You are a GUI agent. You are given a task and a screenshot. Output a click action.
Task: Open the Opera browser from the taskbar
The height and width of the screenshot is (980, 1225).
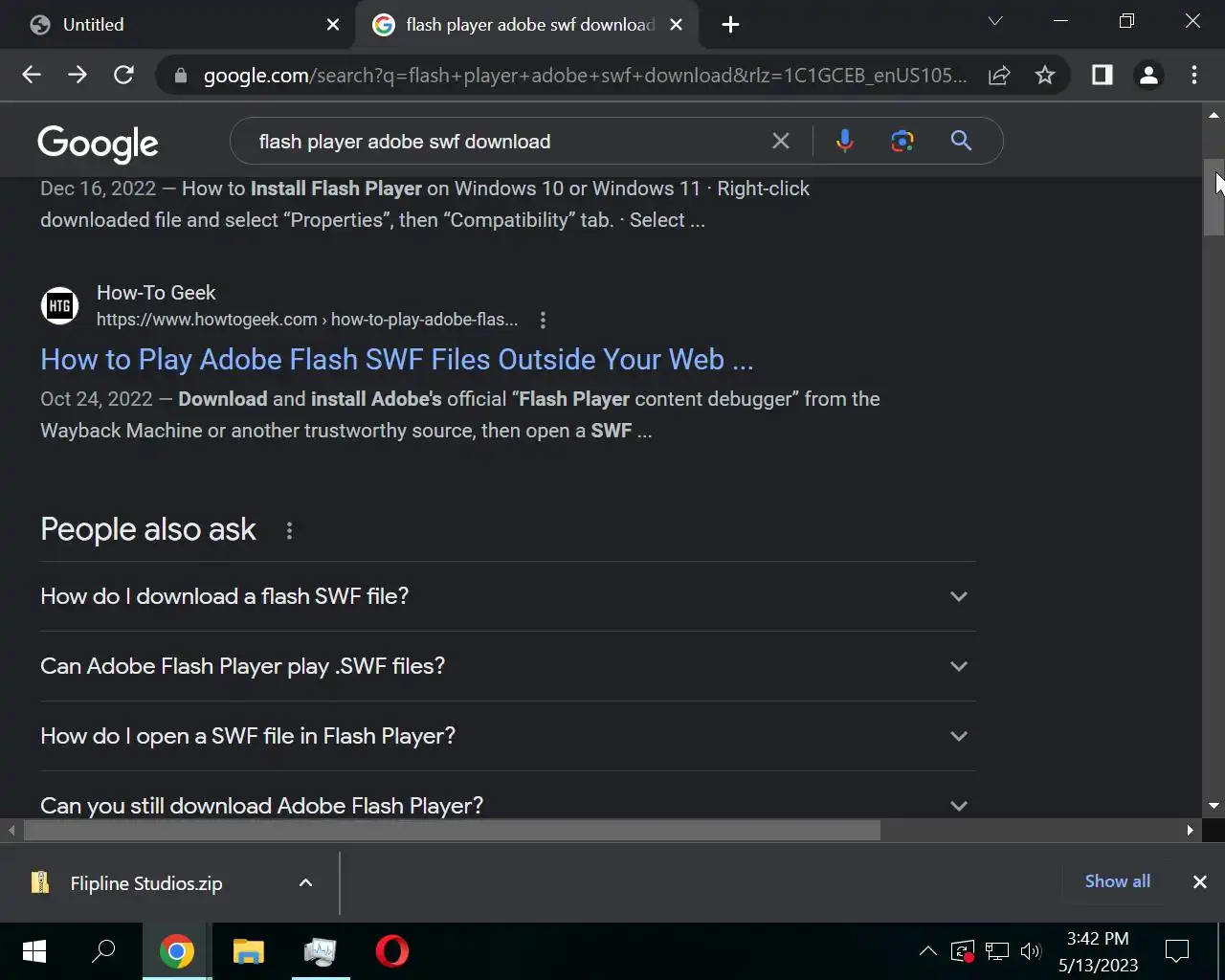tap(392, 951)
